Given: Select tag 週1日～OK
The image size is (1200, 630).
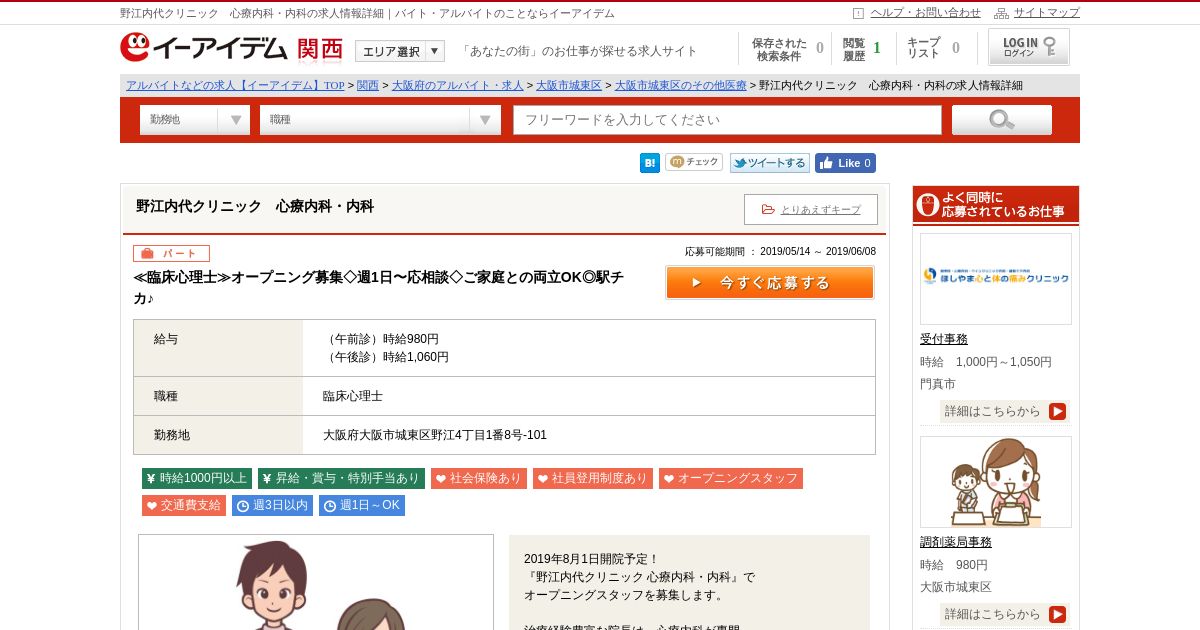Looking at the screenshot, I should tap(362, 506).
